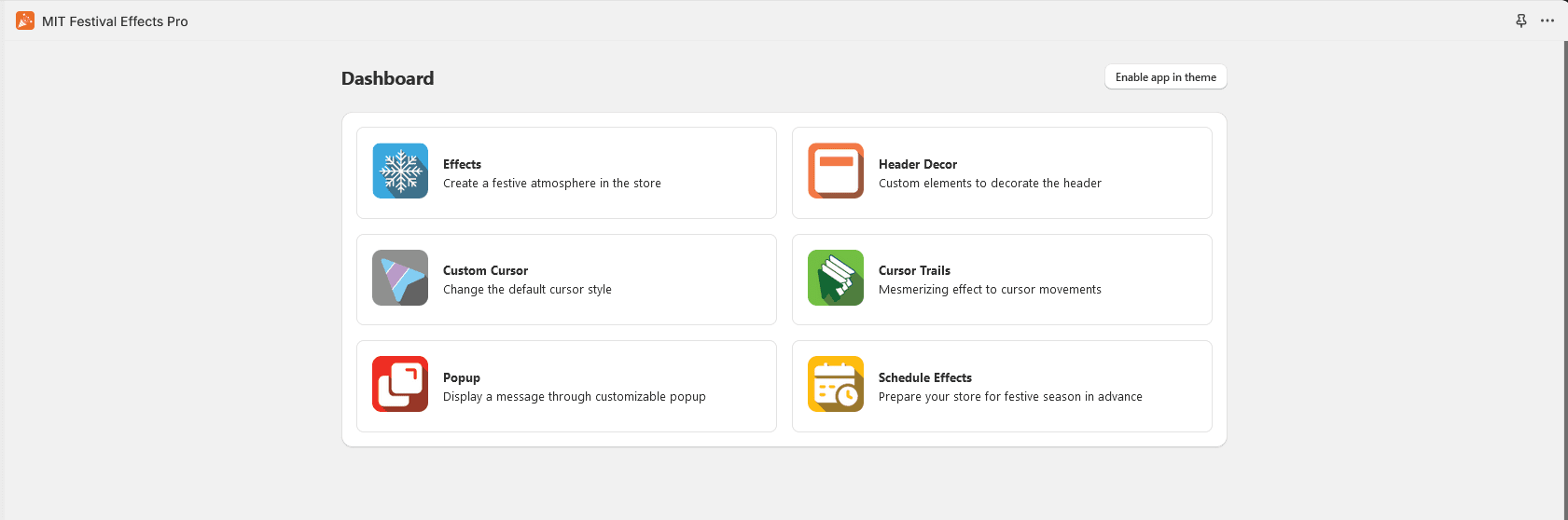Viewport: 1568px width, 520px height.
Task: Open the Effects card title
Action: 462,164
